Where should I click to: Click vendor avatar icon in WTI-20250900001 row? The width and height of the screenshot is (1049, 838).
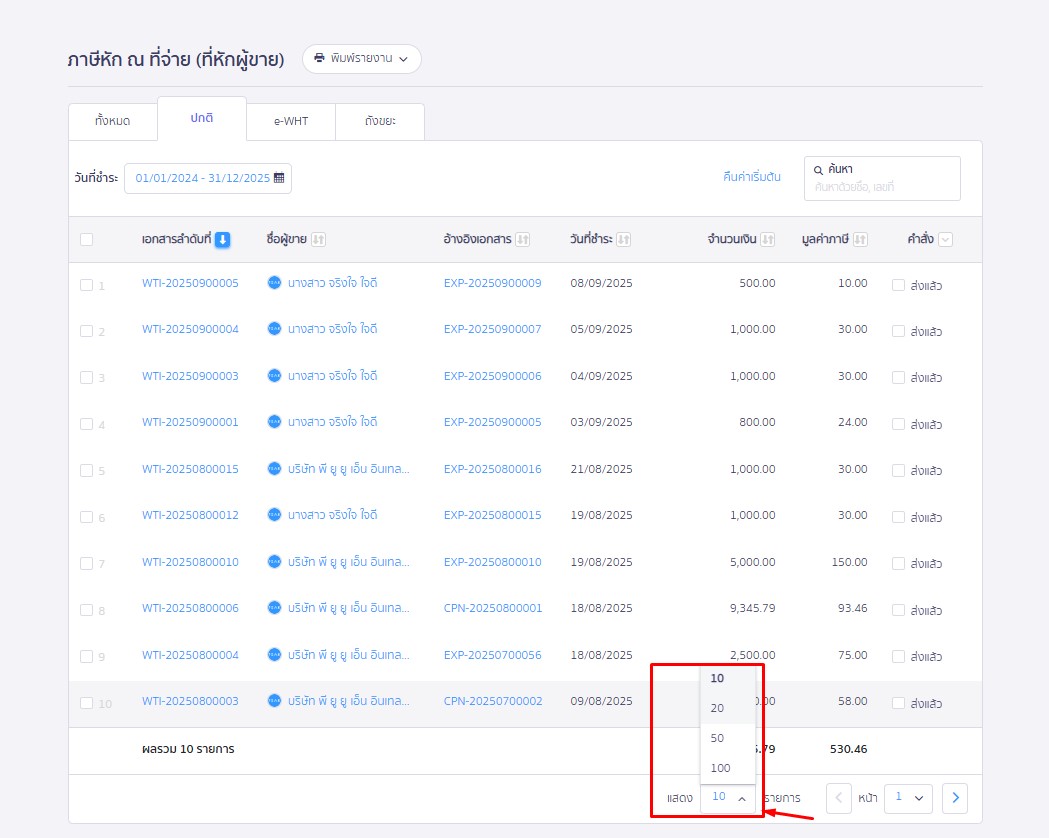tap(274, 422)
